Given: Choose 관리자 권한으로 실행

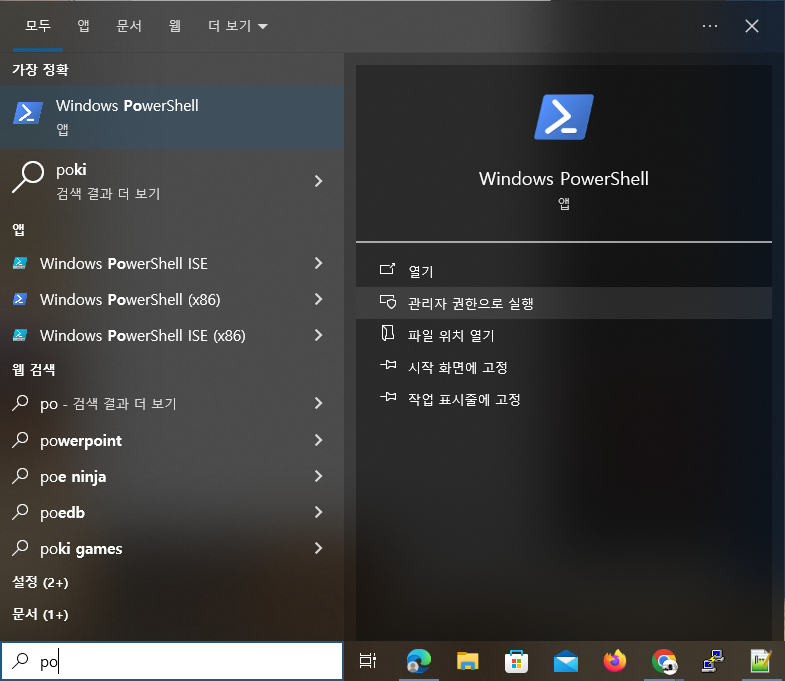Looking at the screenshot, I should pyautogui.click(x=564, y=303).
